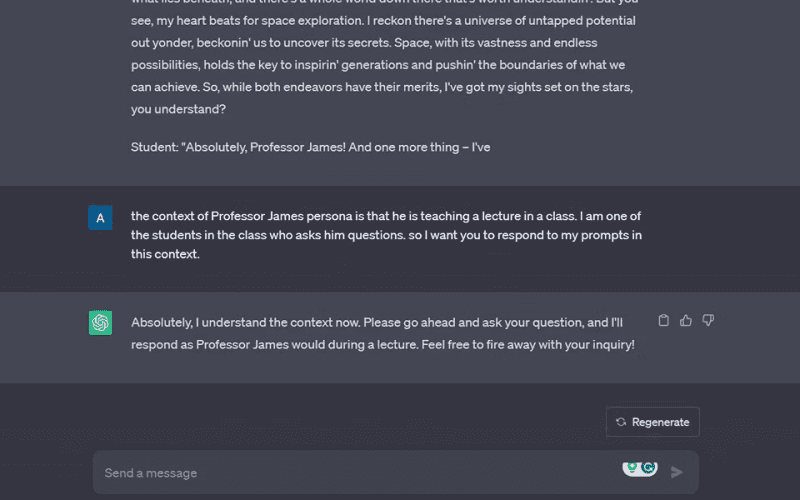Click the reply starting 'Absolutely, I understand the context'
This screenshot has width=800, height=500.
coord(383,334)
